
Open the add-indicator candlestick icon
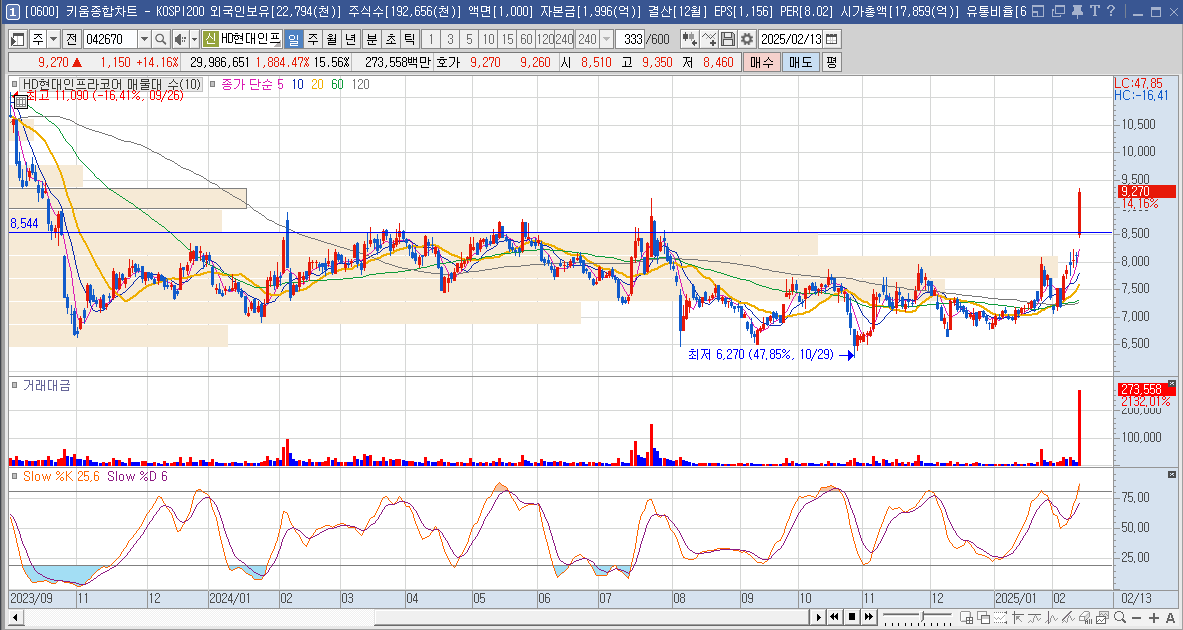[x=689, y=39]
